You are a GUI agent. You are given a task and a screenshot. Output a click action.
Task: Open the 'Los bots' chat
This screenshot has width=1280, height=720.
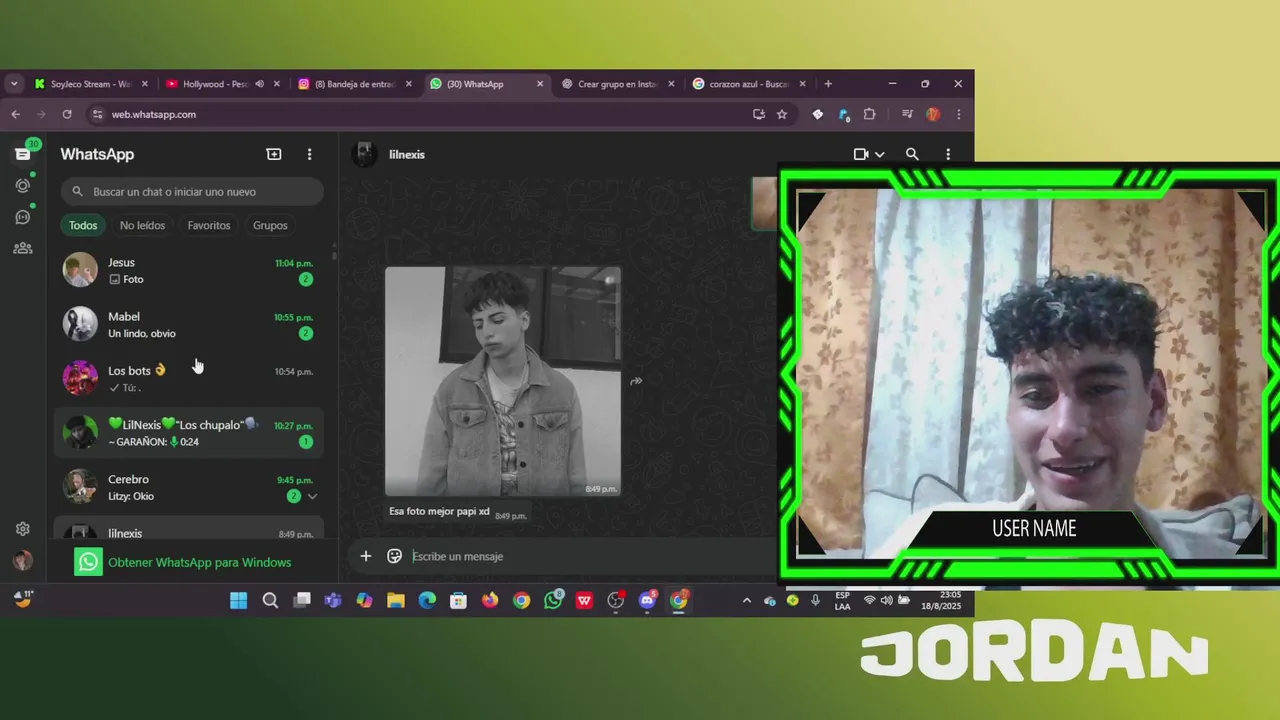pyautogui.click(x=189, y=378)
